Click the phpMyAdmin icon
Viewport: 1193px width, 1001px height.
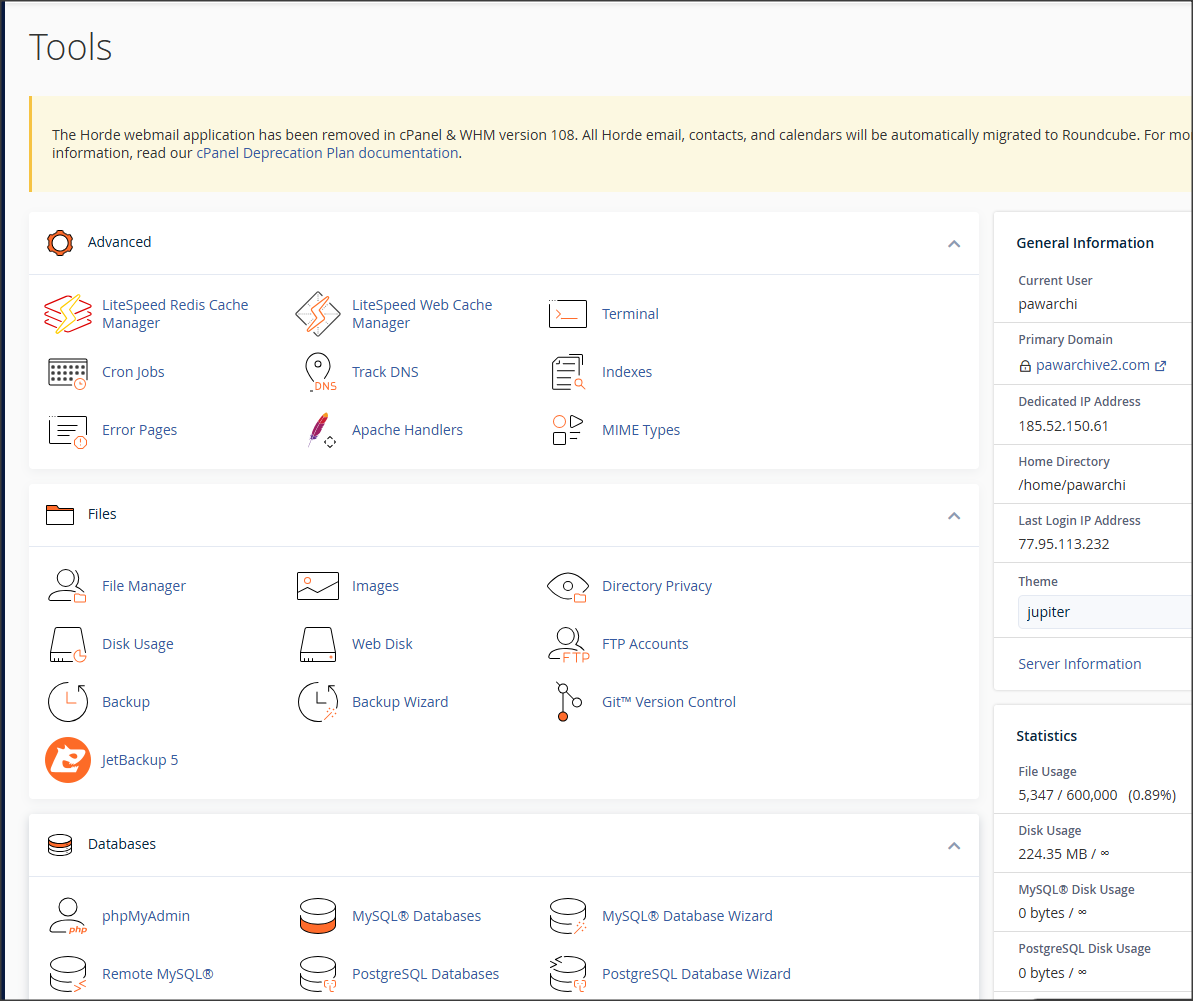[x=67, y=916]
